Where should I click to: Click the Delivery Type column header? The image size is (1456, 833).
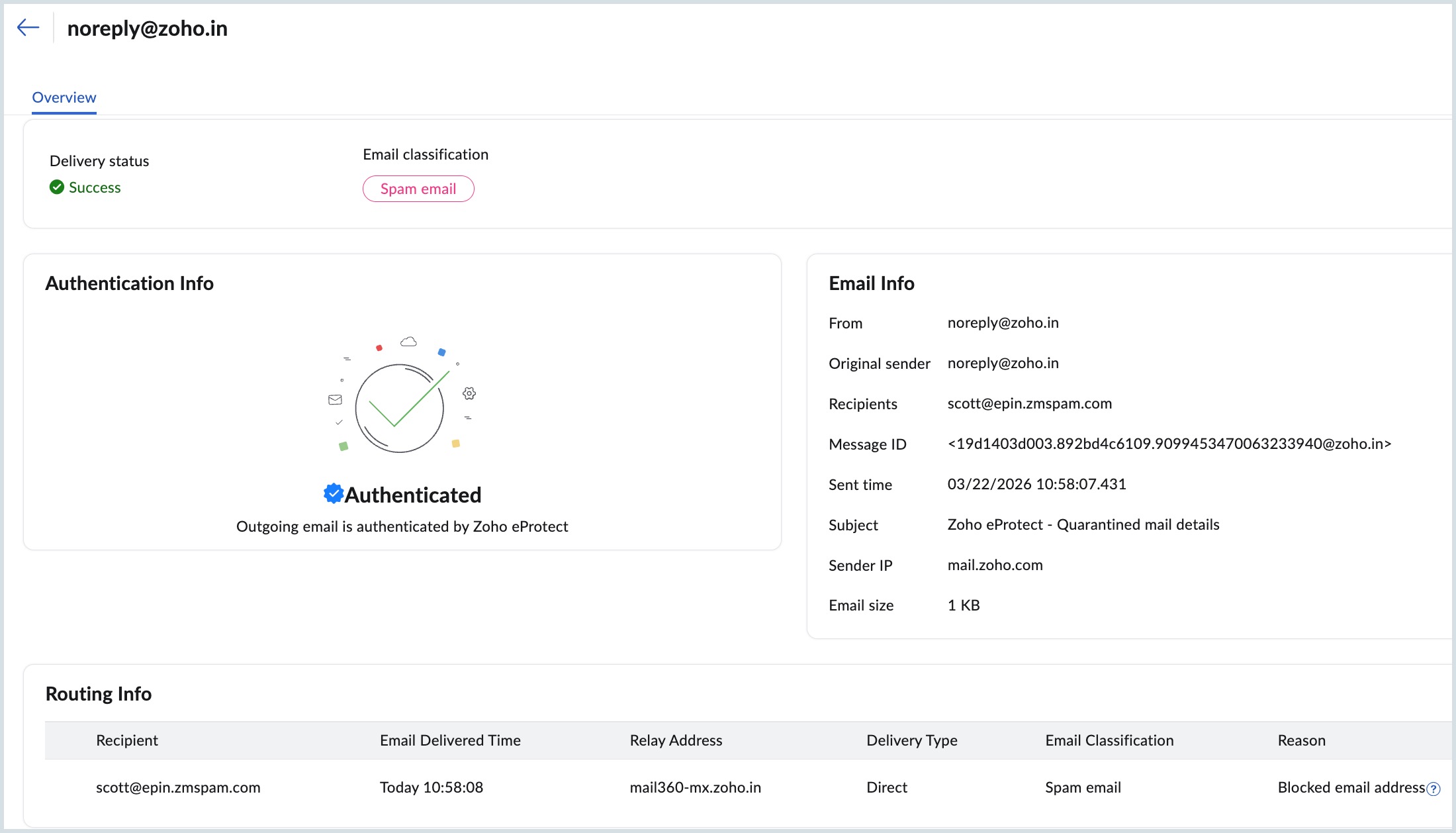click(x=912, y=740)
